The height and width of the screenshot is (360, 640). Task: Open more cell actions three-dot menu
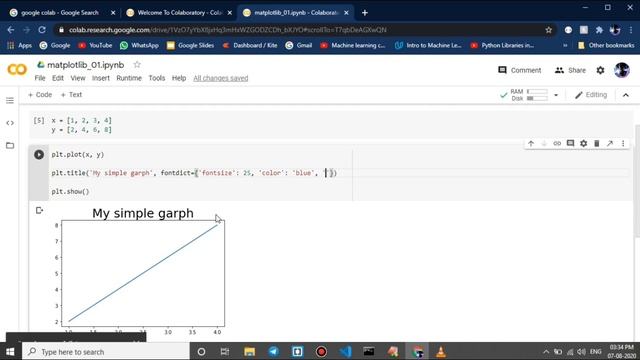click(623, 143)
